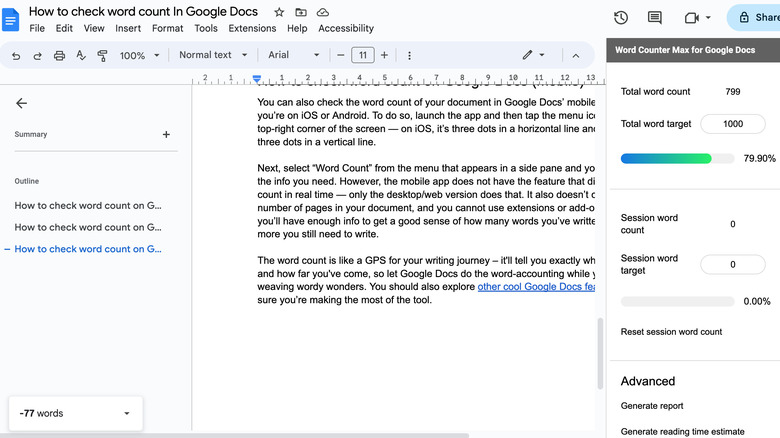Viewport: 780px width, 438px height.
Task: Open the File menu
Action: [x=37, y=28]
